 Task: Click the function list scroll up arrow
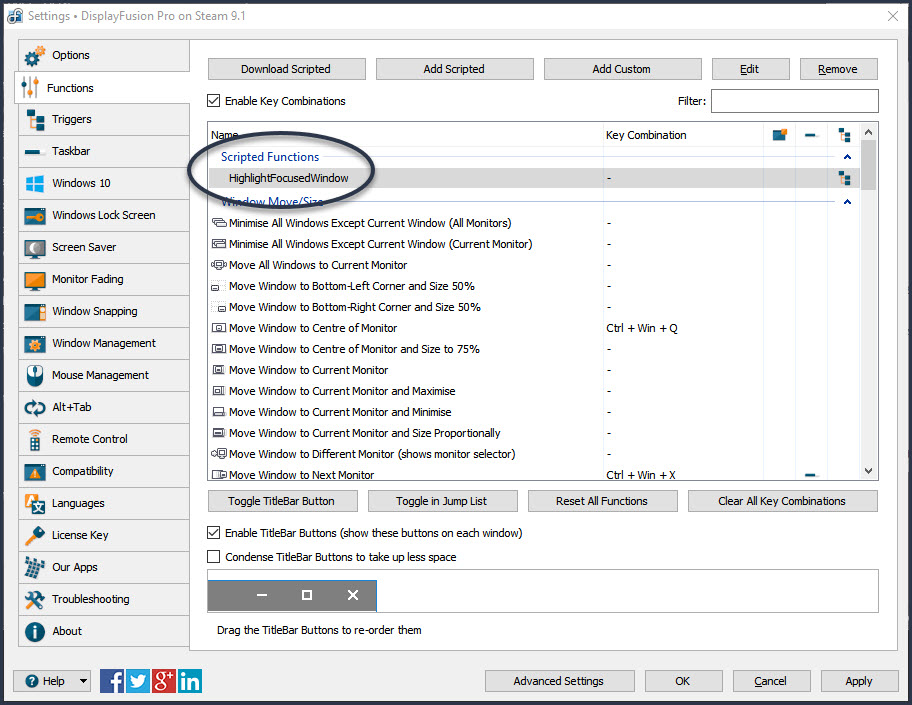(x=868, y=133)
